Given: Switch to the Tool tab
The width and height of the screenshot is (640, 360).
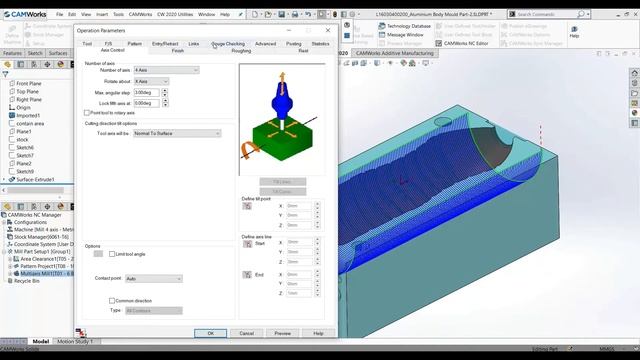Looking at the screenshot, I should [87, 44].
